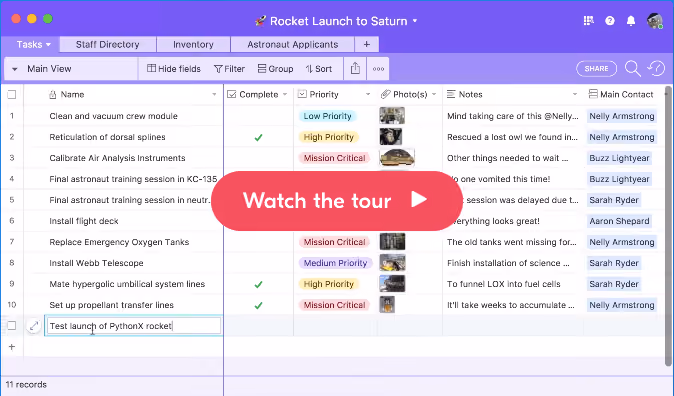Click the share view export icon
This screenshot has width=674, height=396.
tap(355, 68)
